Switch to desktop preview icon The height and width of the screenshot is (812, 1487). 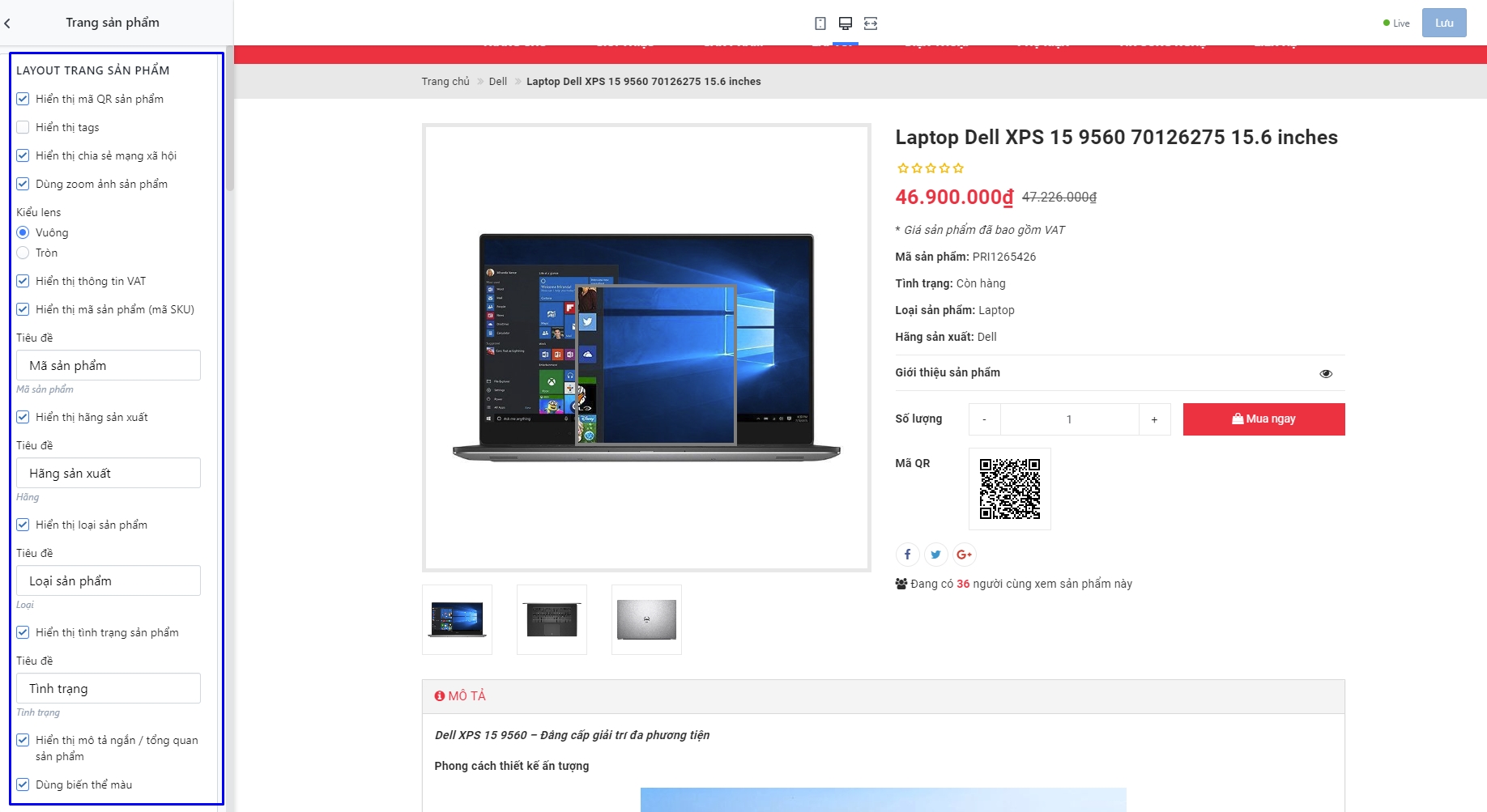[846, 23]
